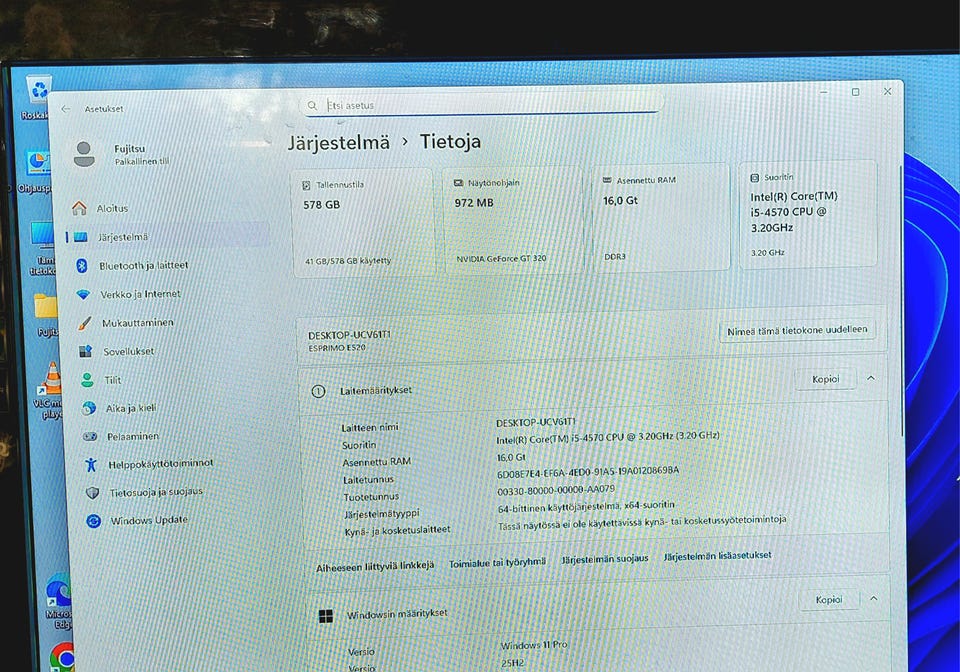Click the Windows Update sync icon
The image size is (960, 672).
94,521
